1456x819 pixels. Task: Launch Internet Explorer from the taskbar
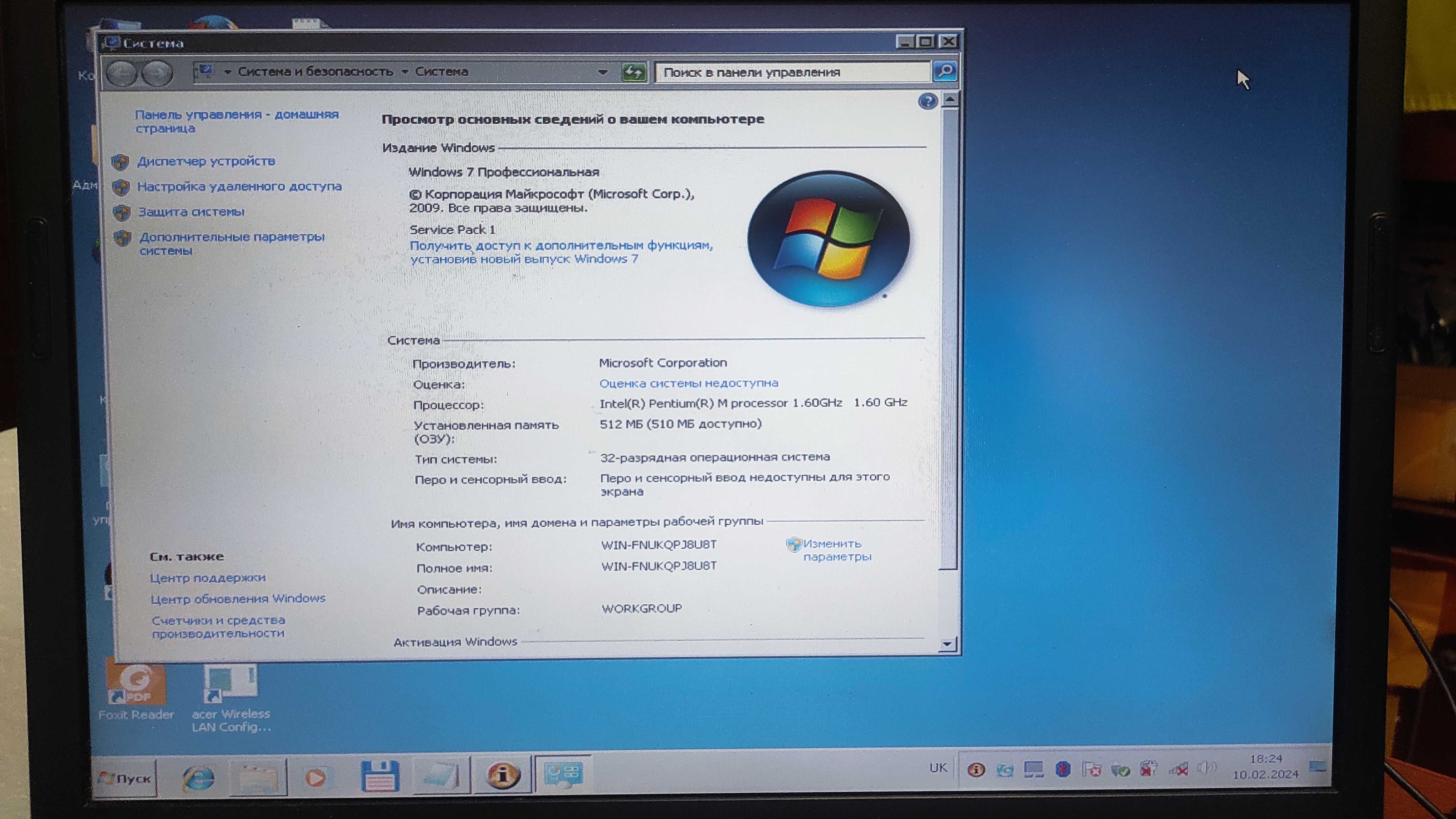point(198,778)
